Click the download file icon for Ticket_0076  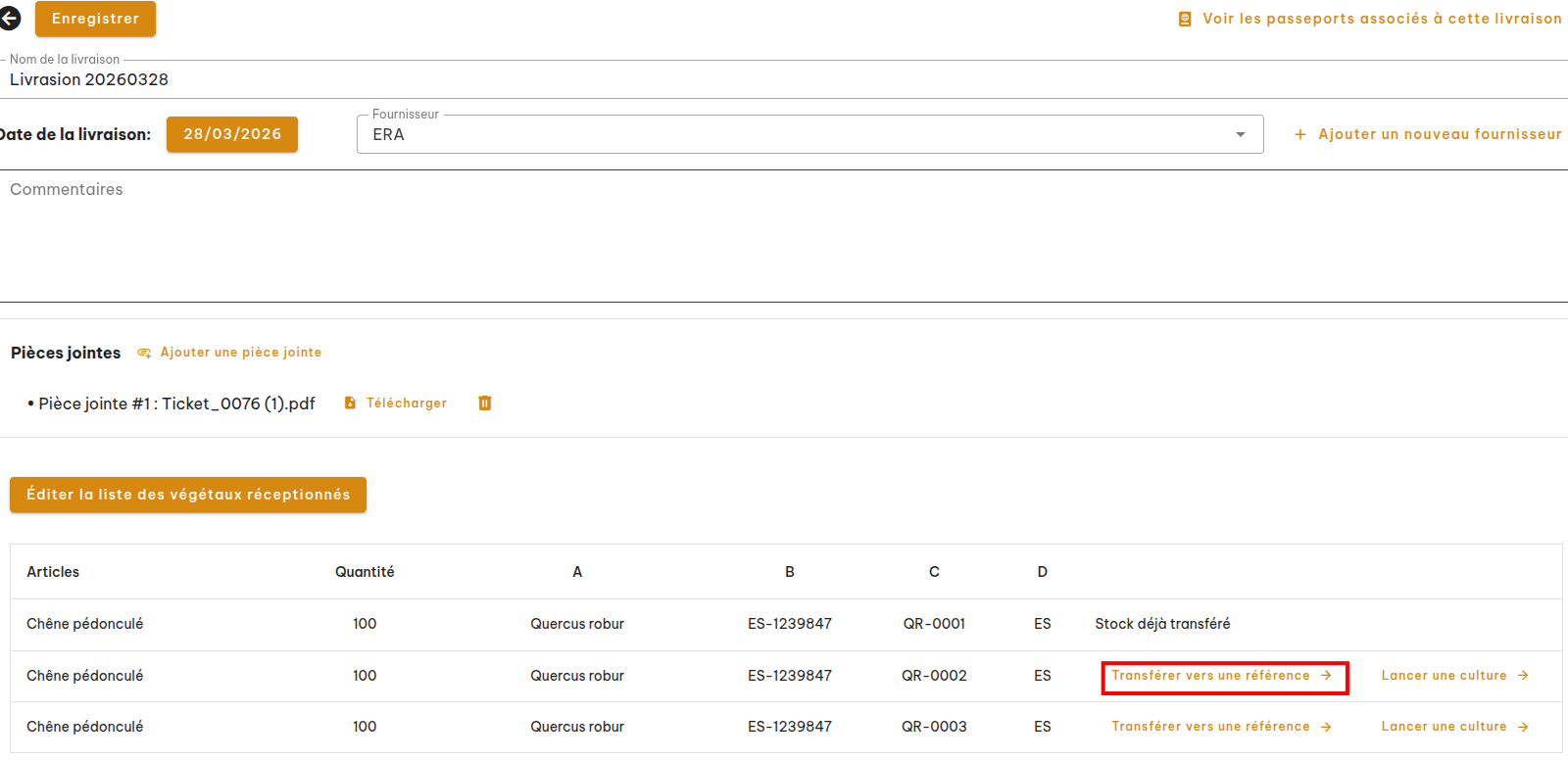pos(350,404)
